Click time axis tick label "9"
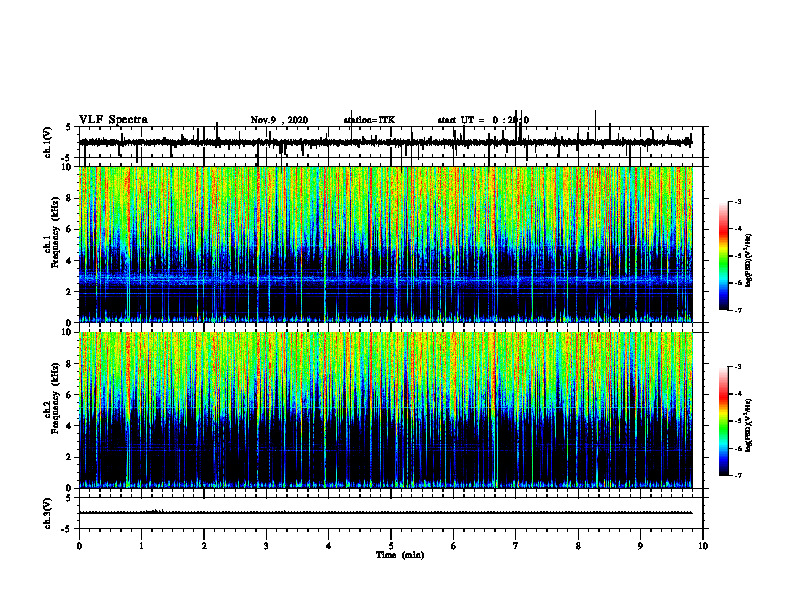The height and width of the screenshot is (612, 792). (640, 546)
